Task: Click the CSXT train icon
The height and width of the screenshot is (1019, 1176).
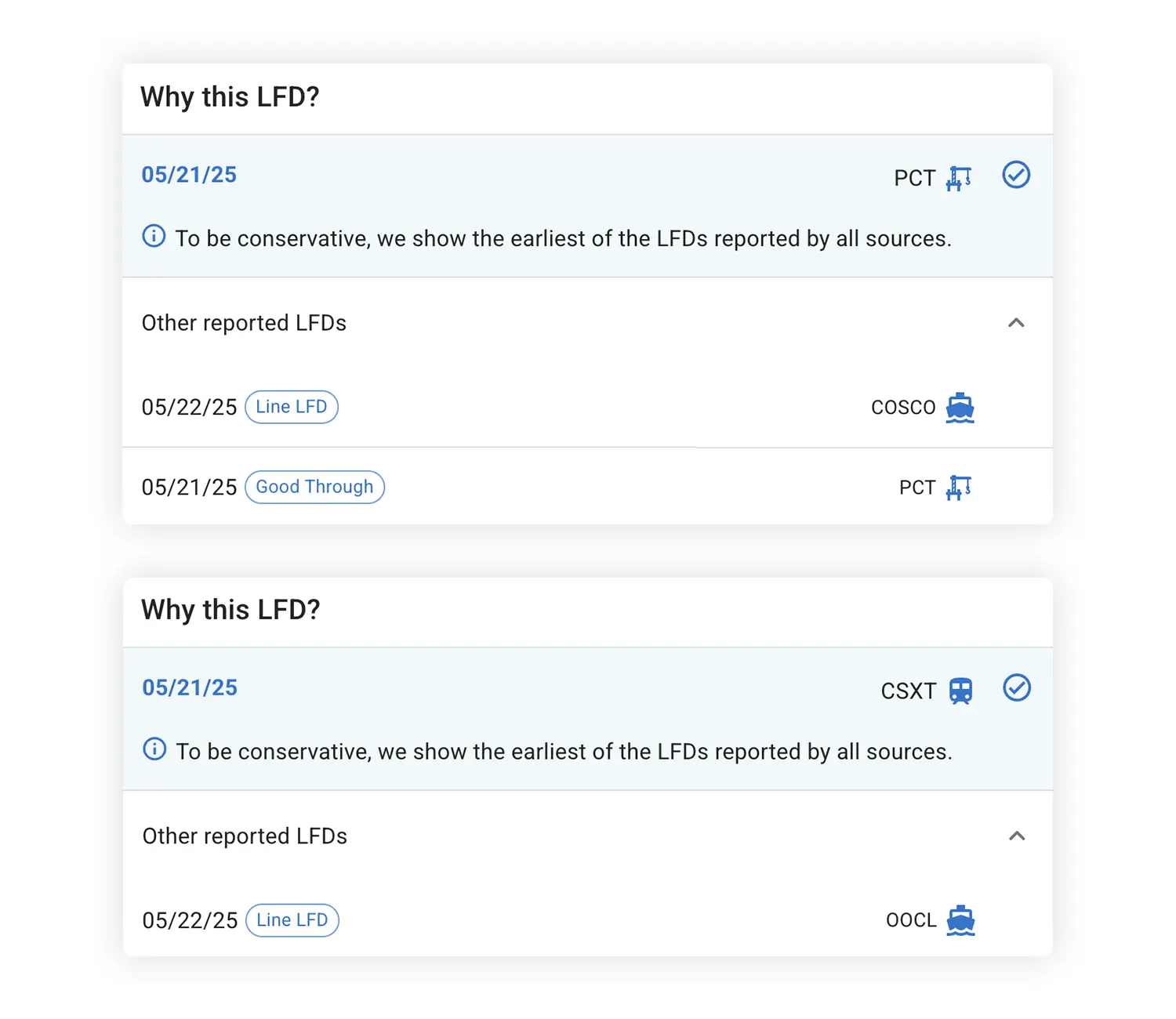Action: point(960,691)
